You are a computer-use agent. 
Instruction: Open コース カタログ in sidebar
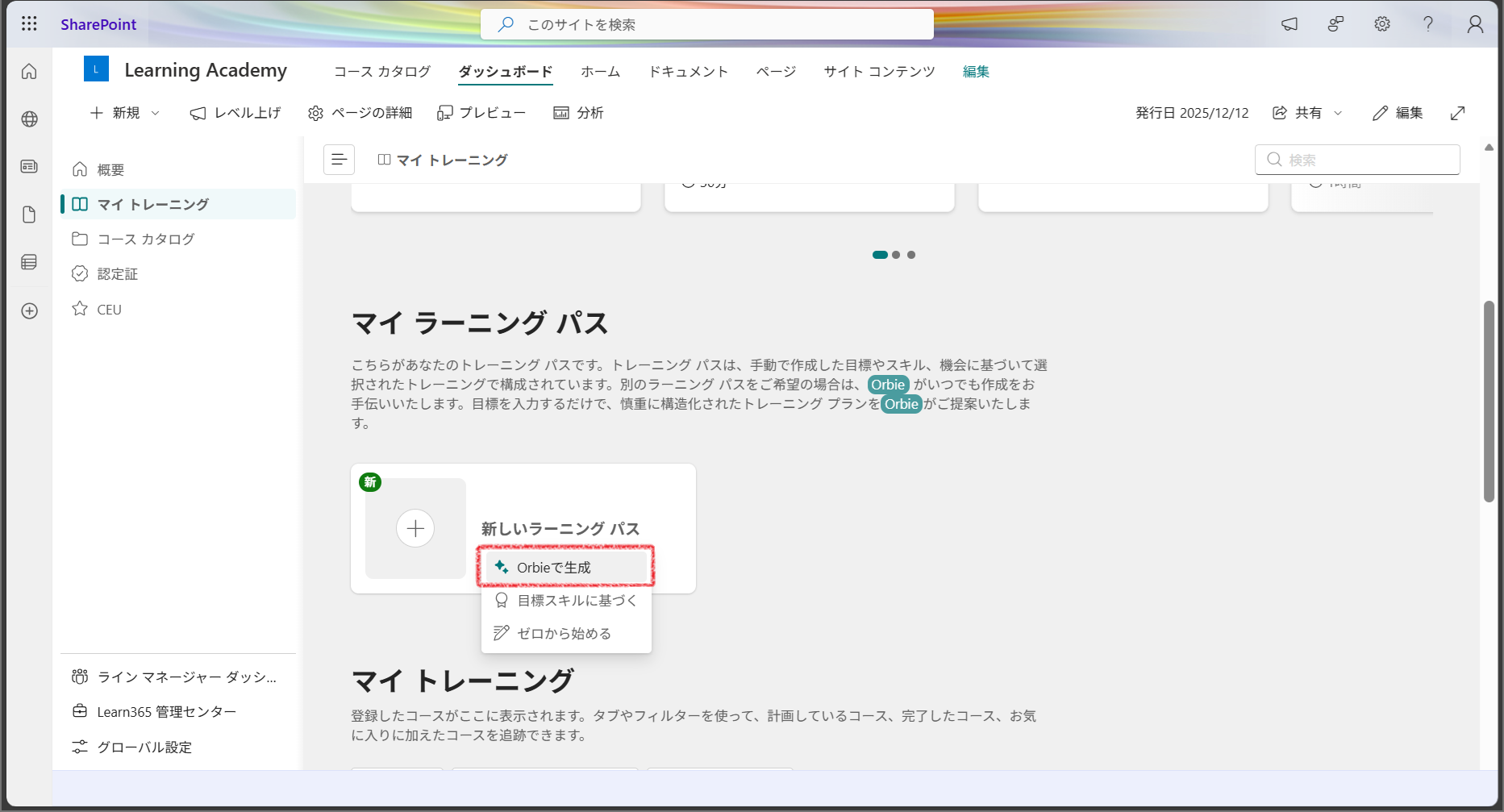pos(178,239)
